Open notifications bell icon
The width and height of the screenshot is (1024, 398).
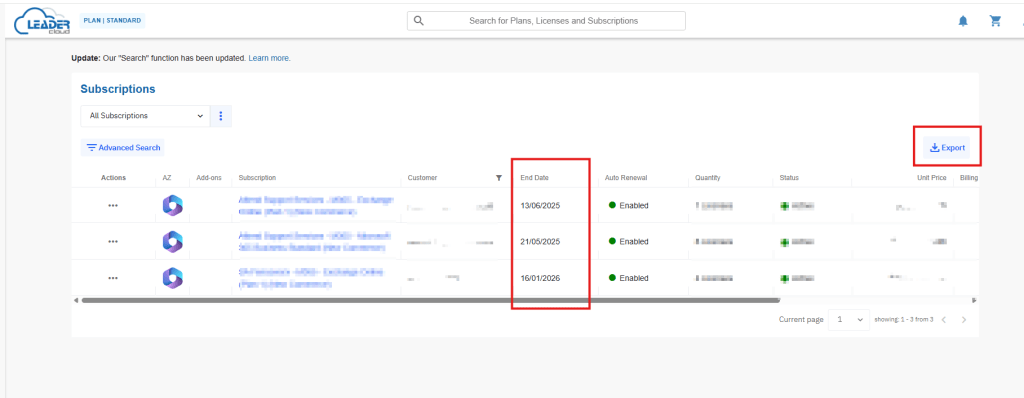963,21
